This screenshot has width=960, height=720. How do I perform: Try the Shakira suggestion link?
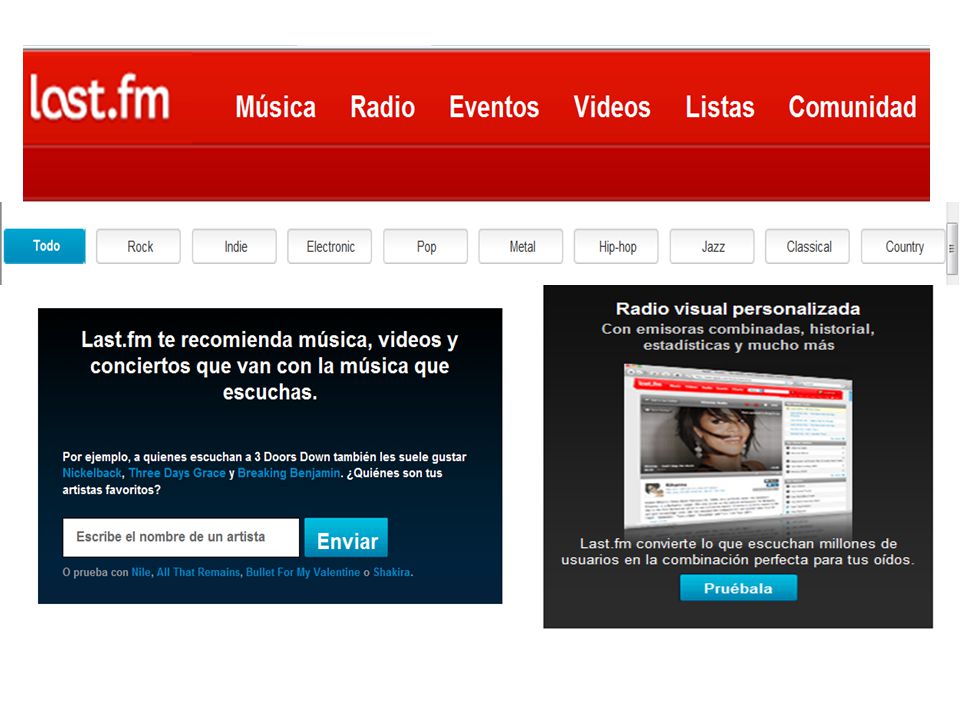click(392, 572)
